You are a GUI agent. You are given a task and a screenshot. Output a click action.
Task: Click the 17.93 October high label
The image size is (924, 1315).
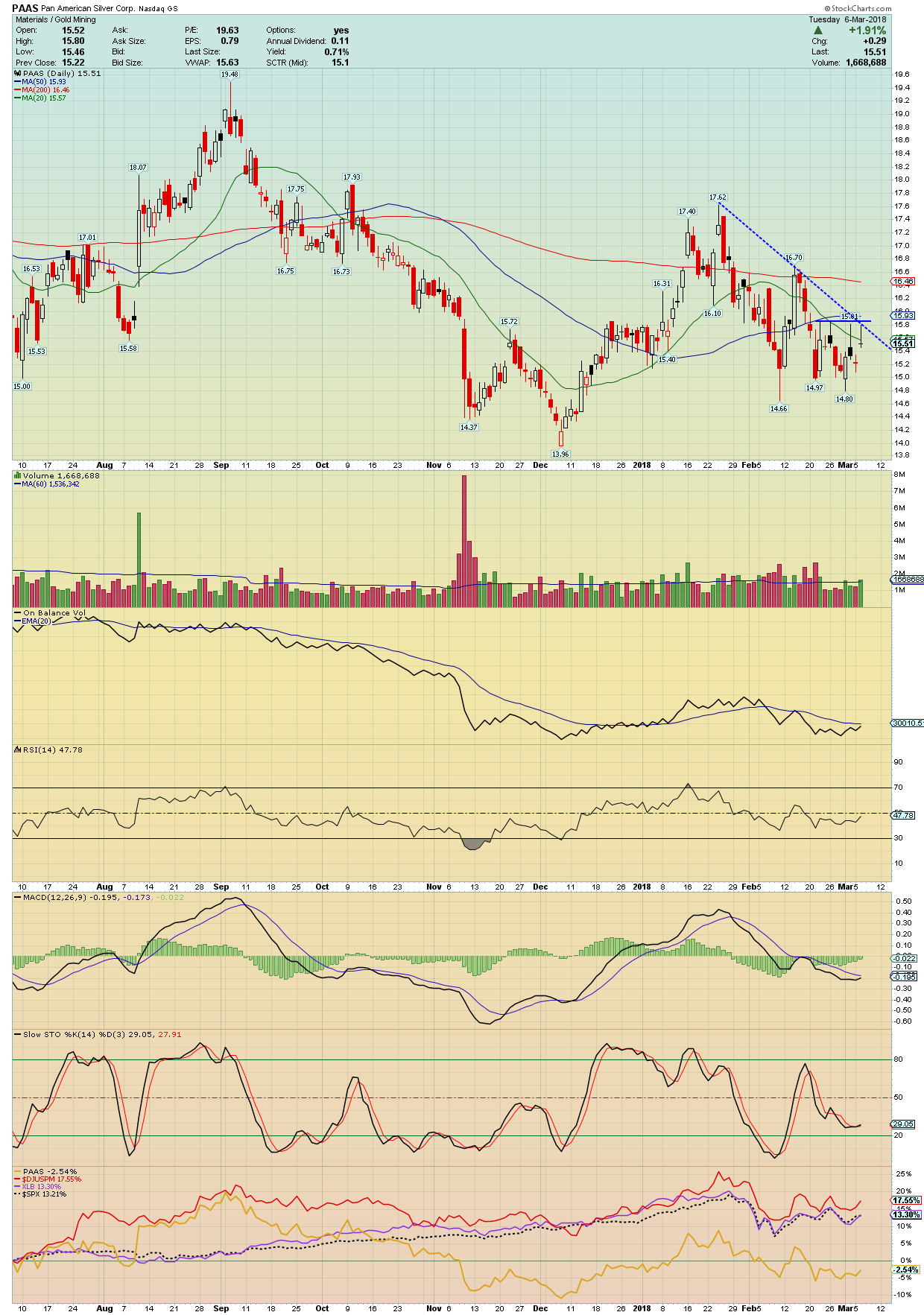[352, 177]
